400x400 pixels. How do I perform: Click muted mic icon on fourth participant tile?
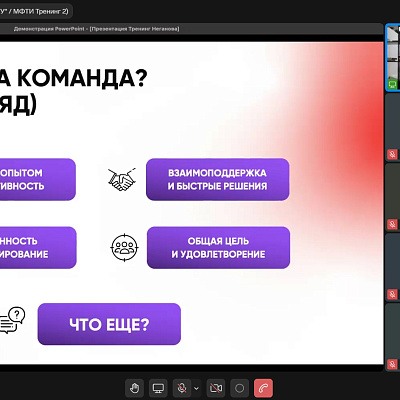pyautogui.click(x=392, y=294)
